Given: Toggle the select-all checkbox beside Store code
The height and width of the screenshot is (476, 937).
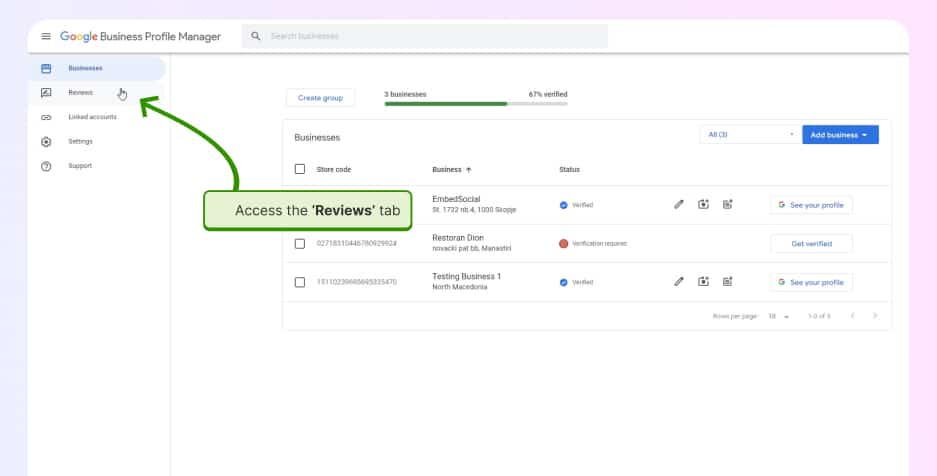Looking at the screenshot, I should [x=300, y=170].
